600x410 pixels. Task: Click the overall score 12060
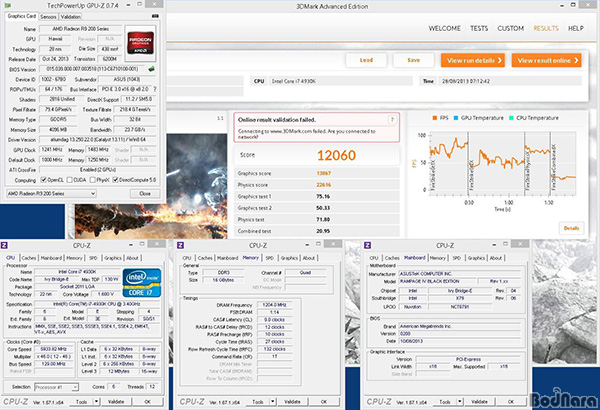[x=336, y=155]
